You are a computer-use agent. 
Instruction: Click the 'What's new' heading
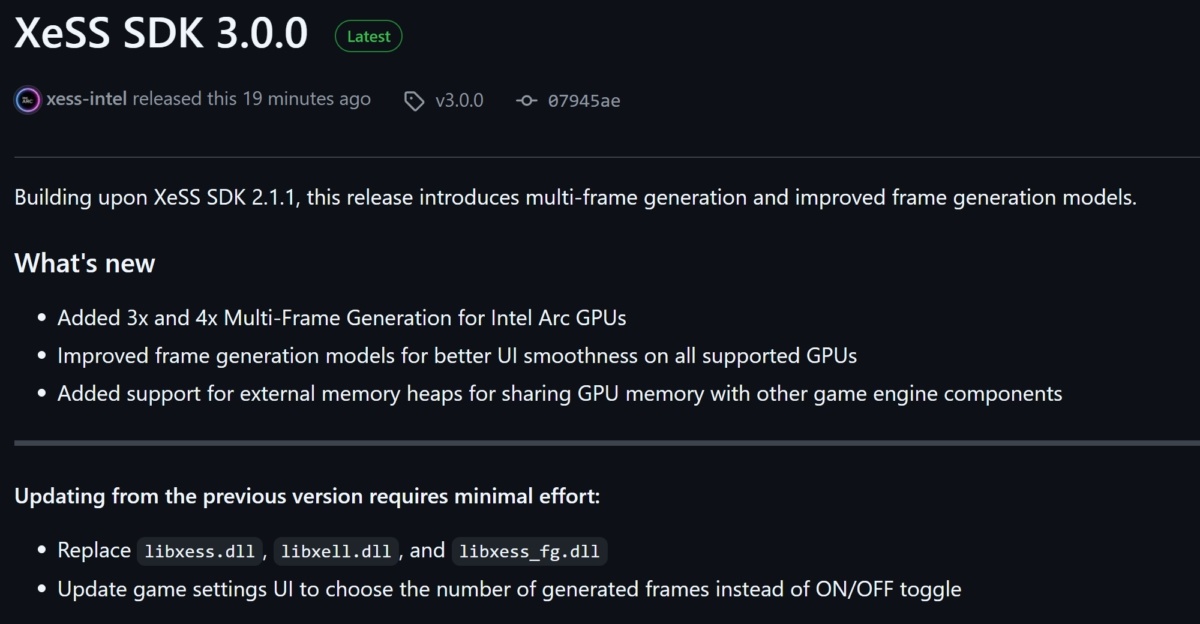85,263
